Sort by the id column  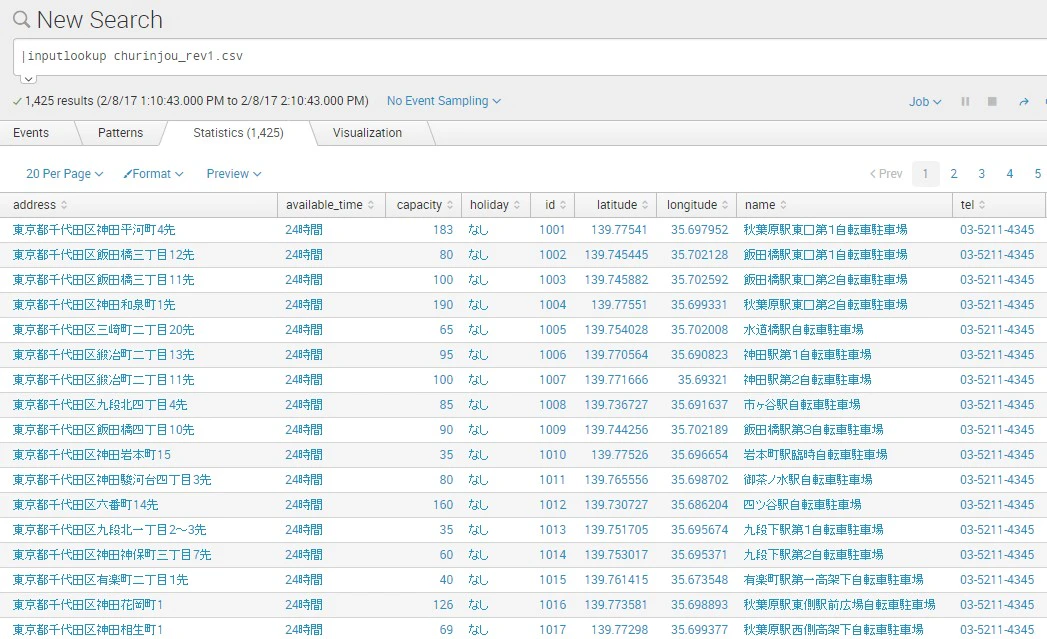[556, 205]
